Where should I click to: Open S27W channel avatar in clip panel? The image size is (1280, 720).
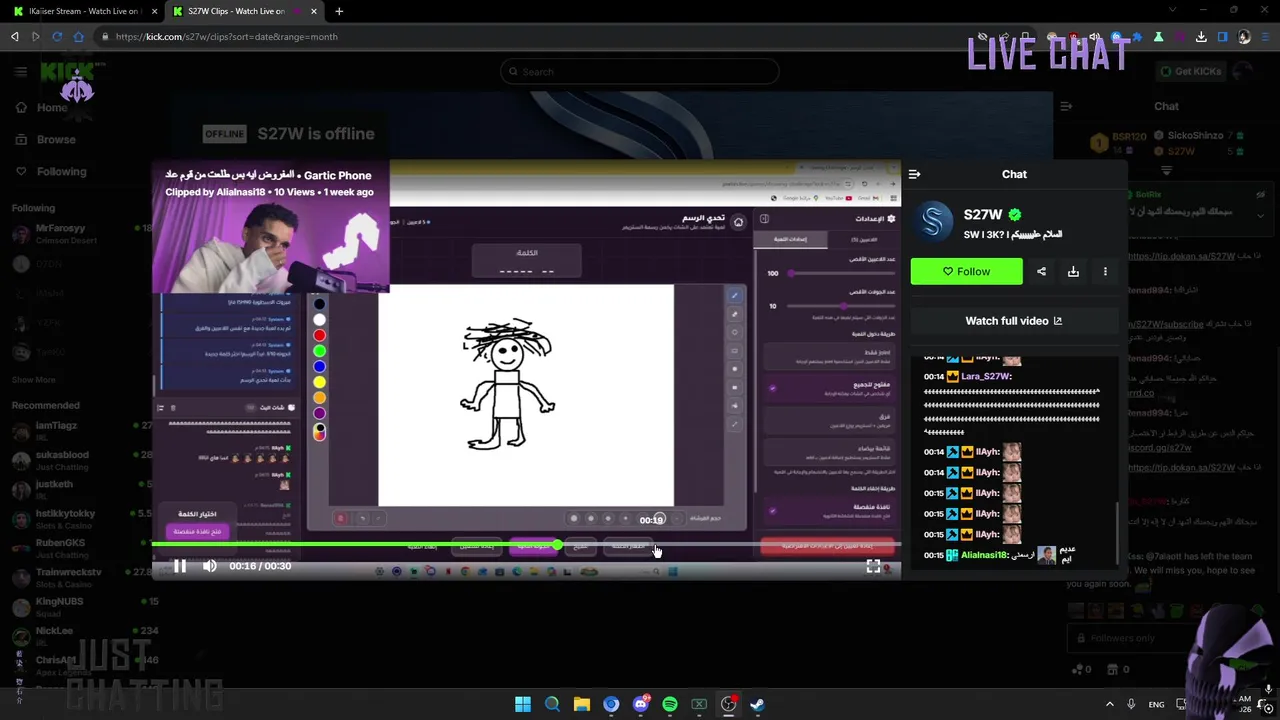(934, 222)
